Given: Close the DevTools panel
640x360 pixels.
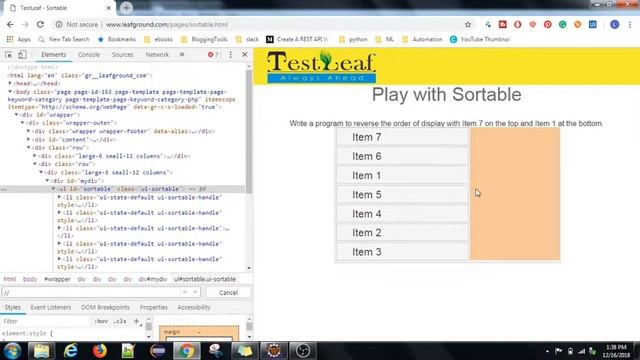Looking at the screenshot, I should (244, 54).
